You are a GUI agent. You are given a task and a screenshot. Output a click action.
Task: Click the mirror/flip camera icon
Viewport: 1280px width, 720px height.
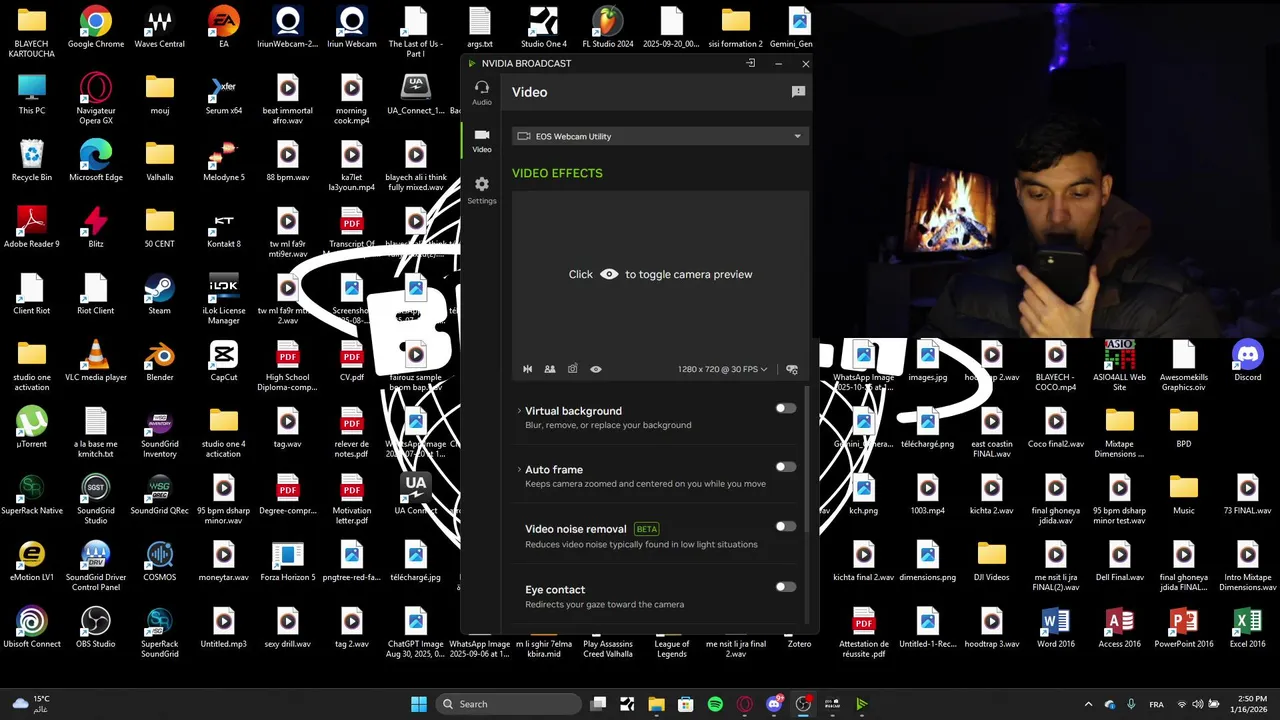pyautogui.click(x=528, y=369)
